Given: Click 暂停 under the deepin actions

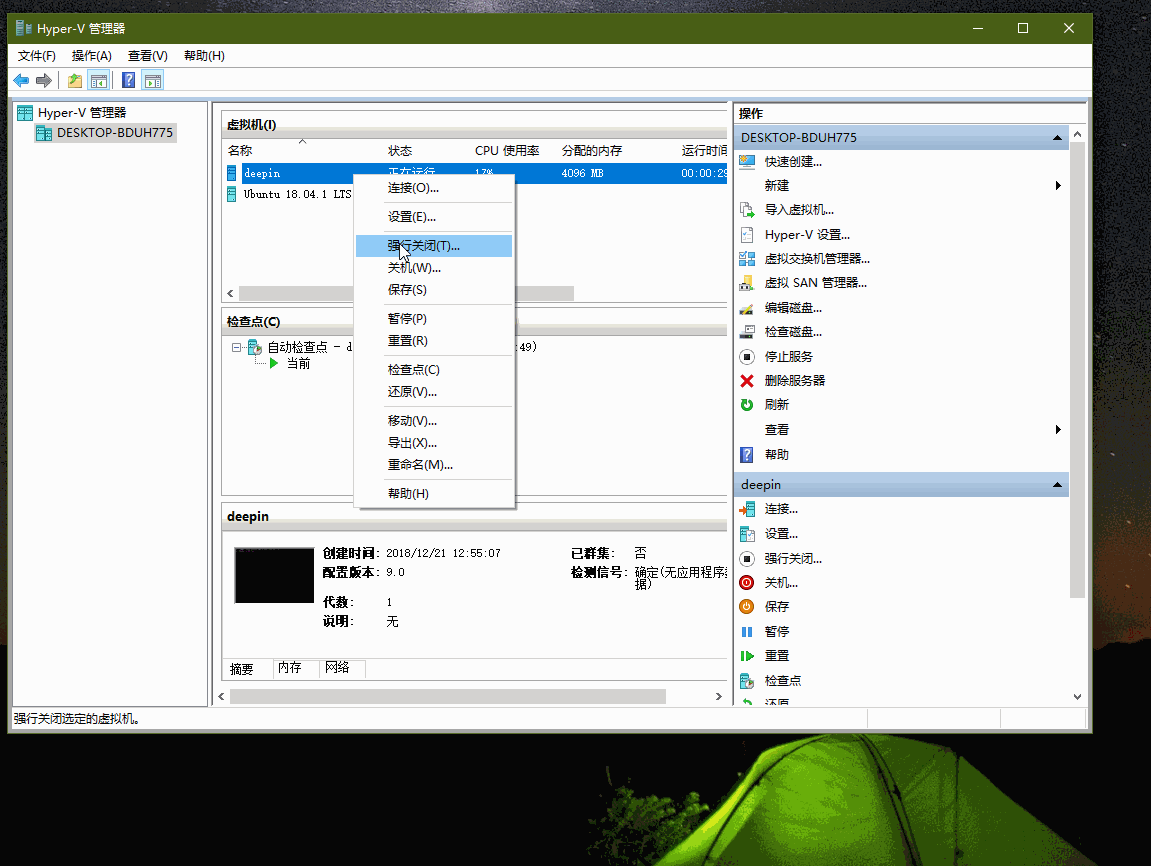Looking at the screenshot, I should [x=777, y=632].
